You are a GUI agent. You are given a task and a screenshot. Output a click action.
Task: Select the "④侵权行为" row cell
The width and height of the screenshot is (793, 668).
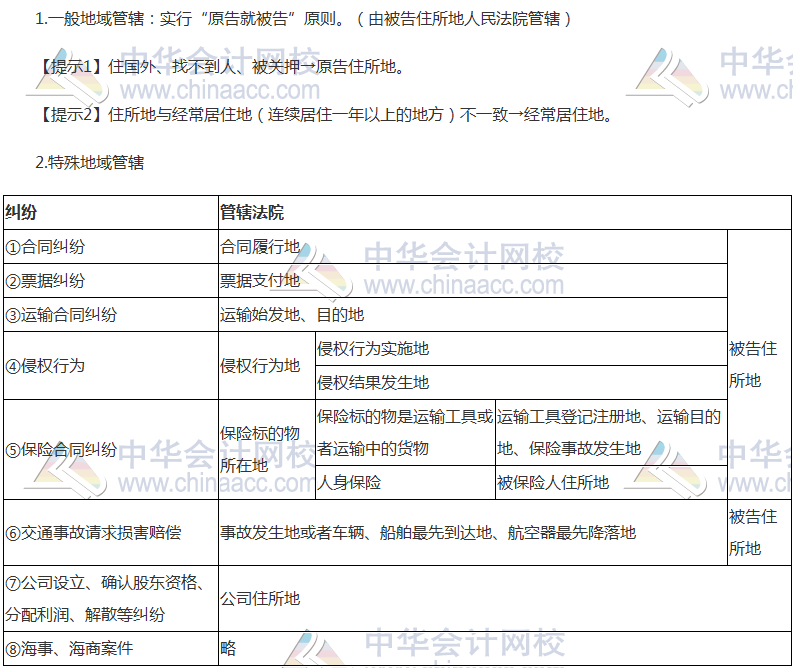pyautogui.click(x=46, y=365)
